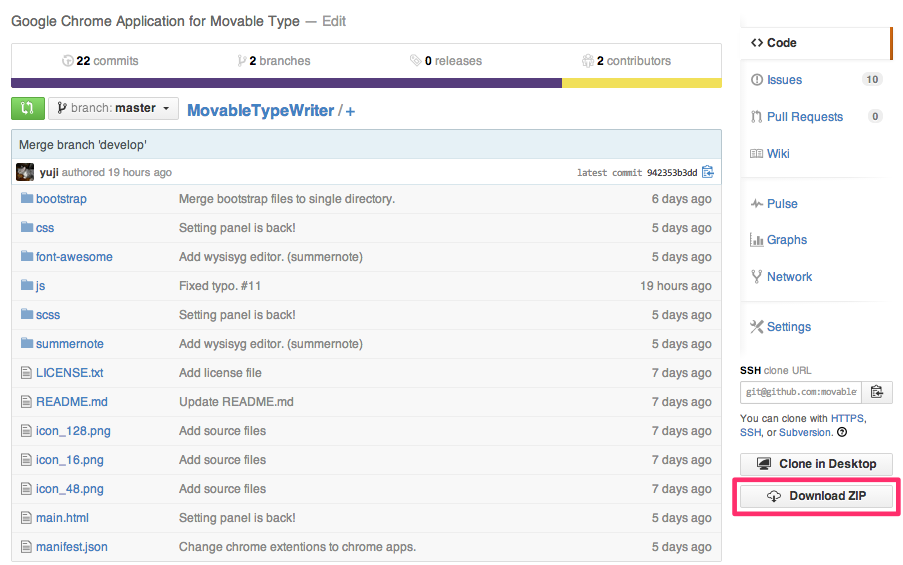Open icon_128.png file

pyautogui.click(x=73, y=431)
